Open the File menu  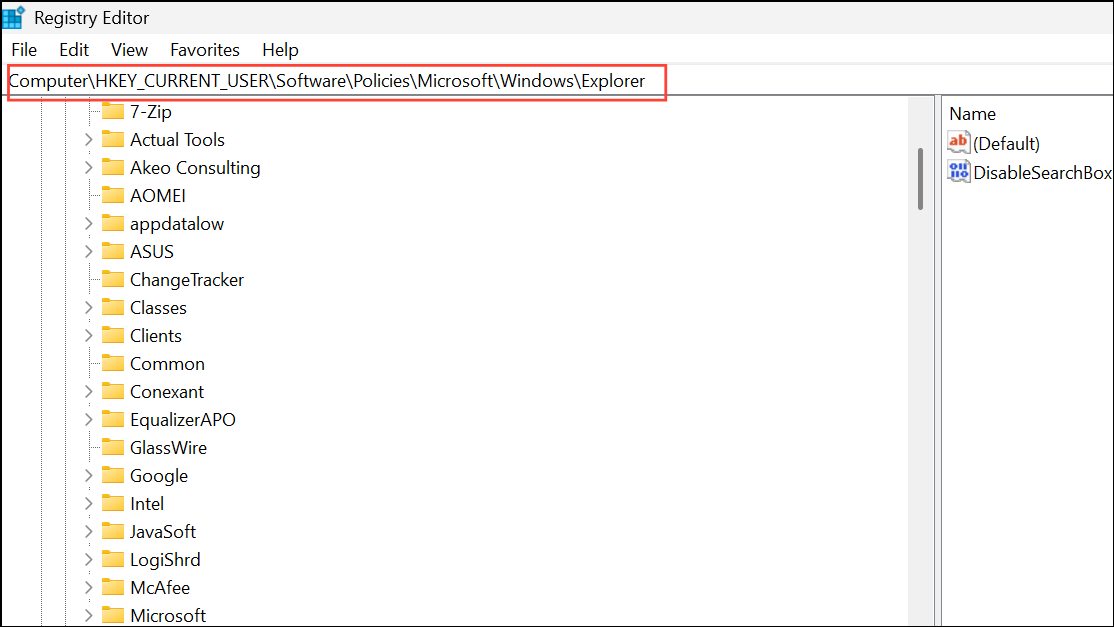point(24,50)
